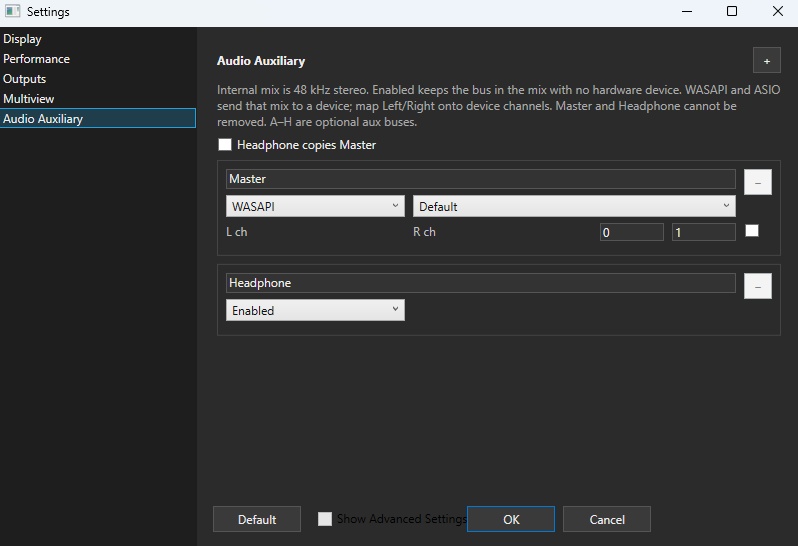Open the WASAPI output type dropdown
The image size is (798, 546).
(x=315, y=206)
